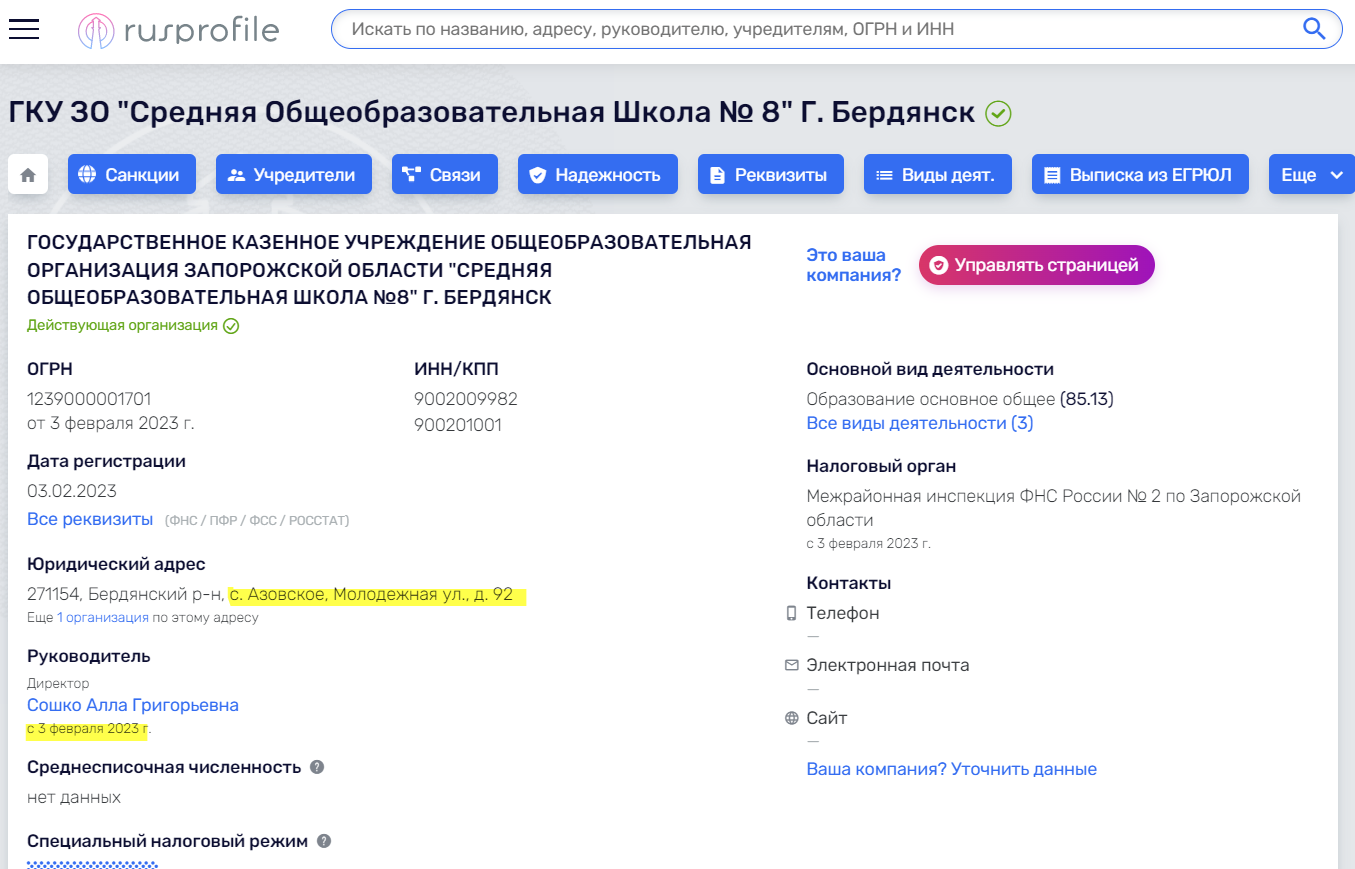Open help for Специальный налоговый режим
Image resolution: width=1355 pixels, height=869 pixels.
(322, 841)
